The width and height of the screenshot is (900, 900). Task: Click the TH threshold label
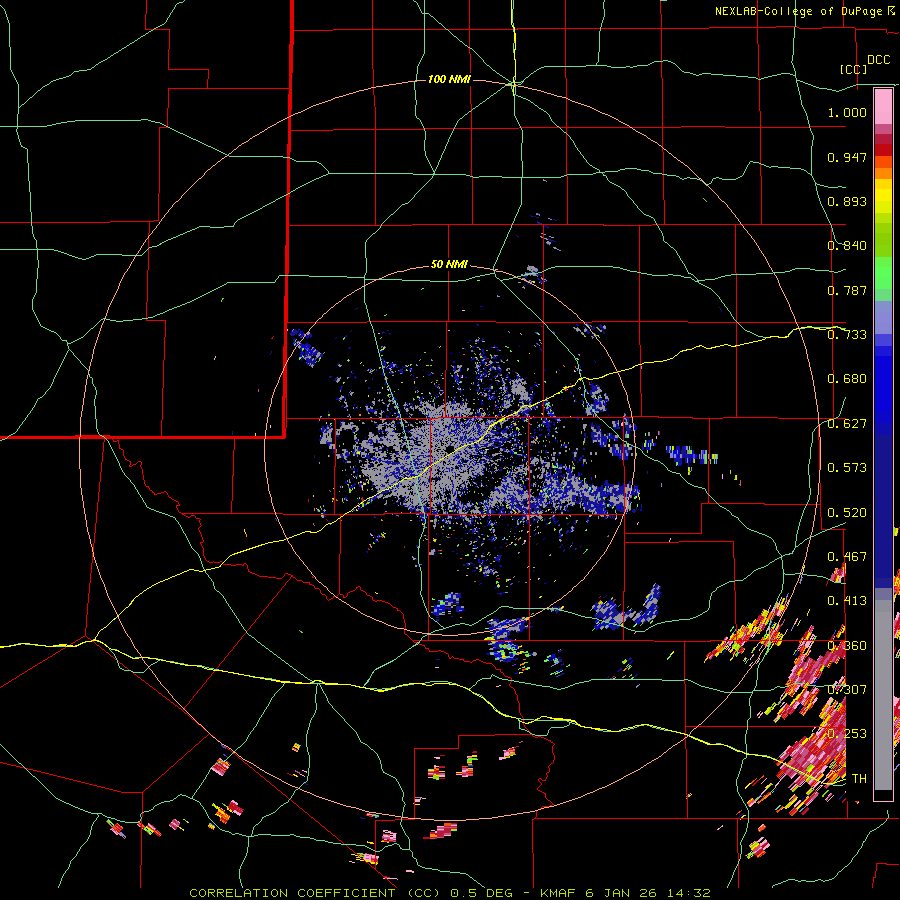coord(859,779)
